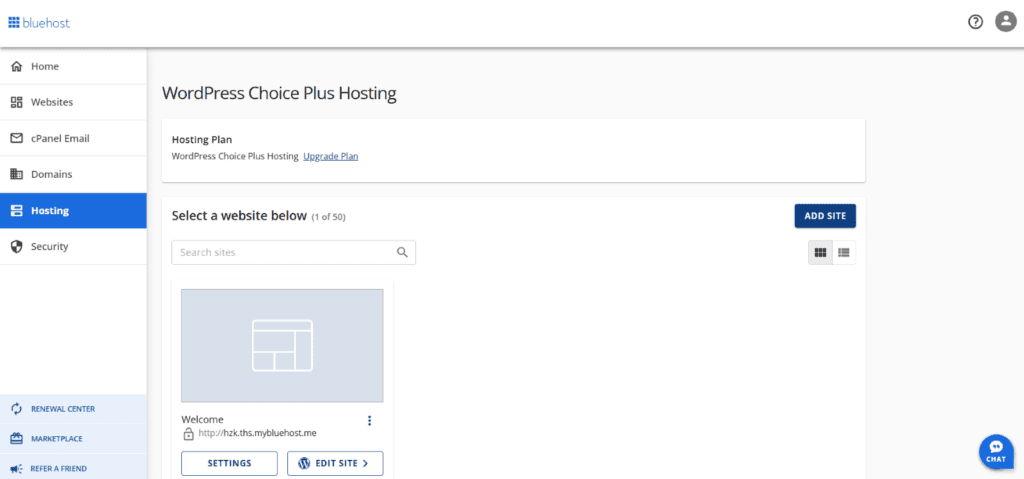
Task: Click the Websites grid icon in sidebar
Action: pyautogui.click(x=17, y=103)
